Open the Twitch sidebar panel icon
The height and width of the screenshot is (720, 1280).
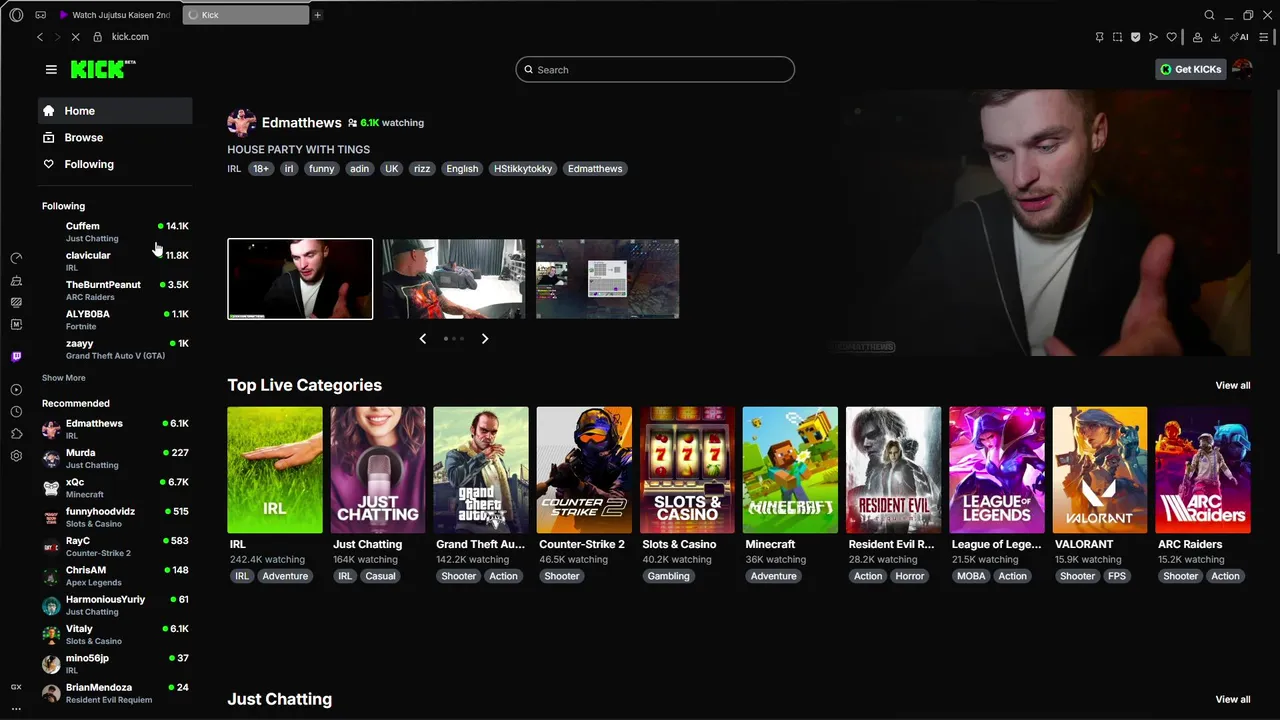point(16,357)
